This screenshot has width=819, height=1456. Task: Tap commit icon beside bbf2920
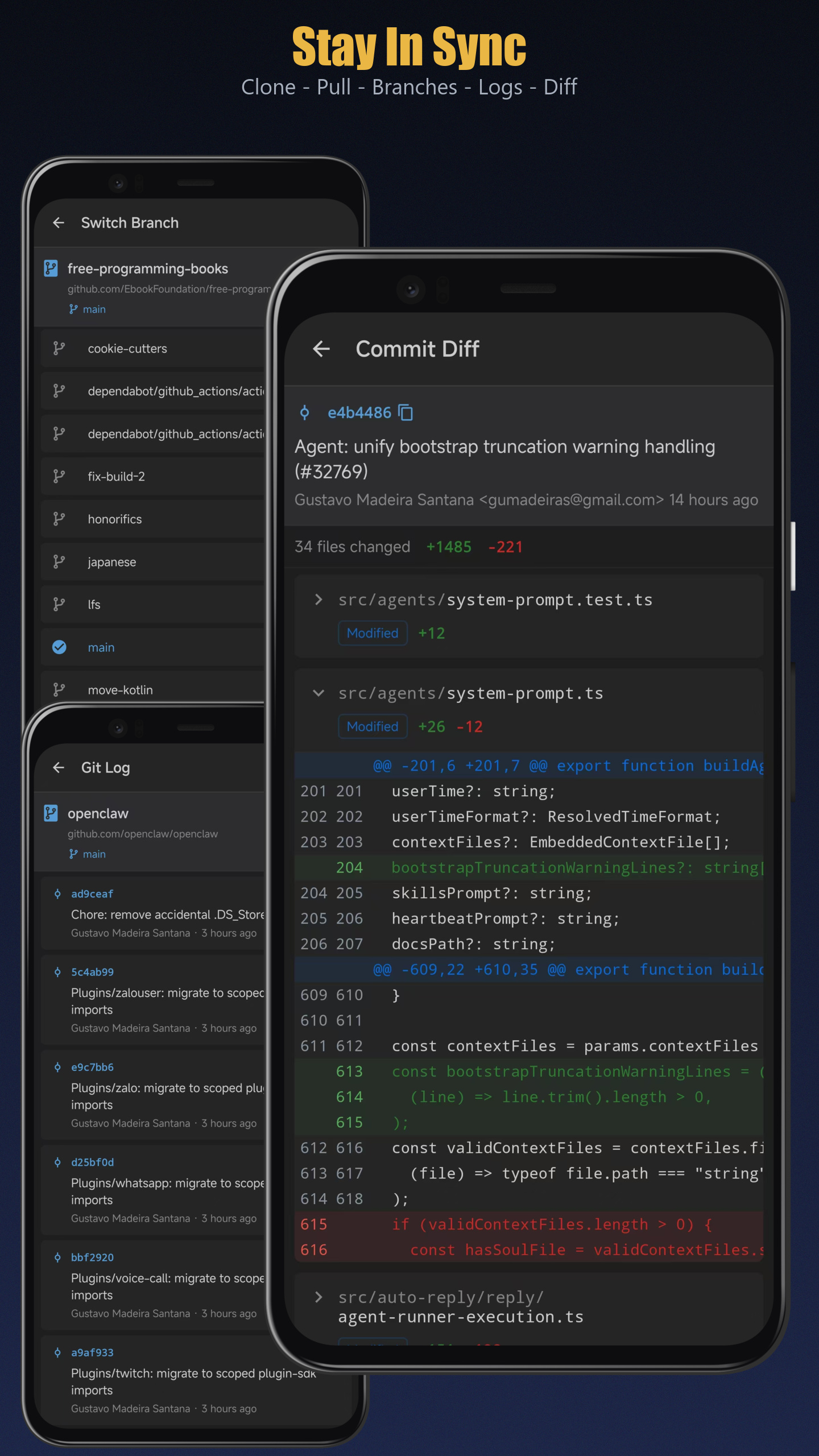click(x=57, y=1257)
